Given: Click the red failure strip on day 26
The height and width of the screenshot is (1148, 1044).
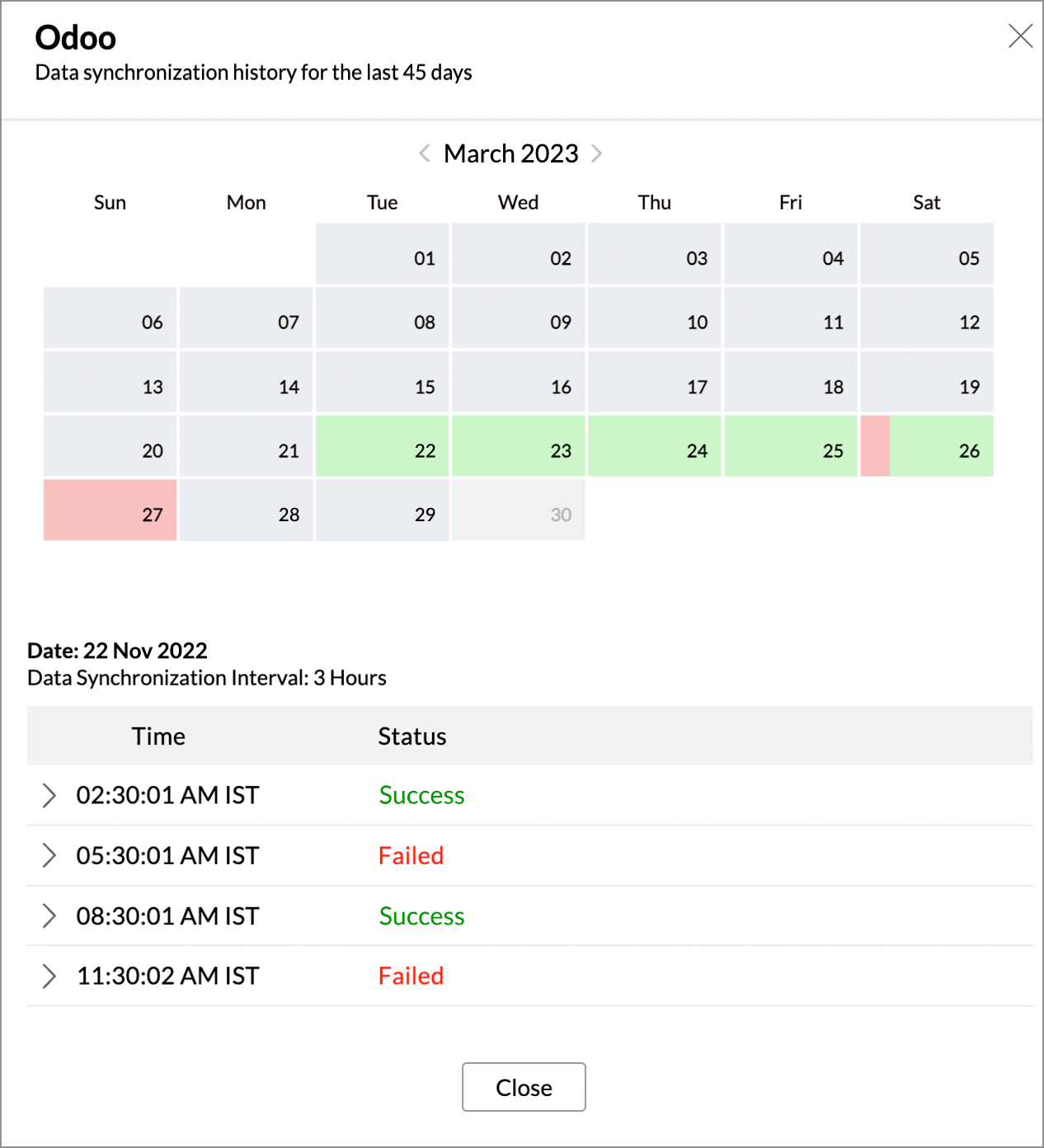Looking at the screenshot, I should point(875,446).
